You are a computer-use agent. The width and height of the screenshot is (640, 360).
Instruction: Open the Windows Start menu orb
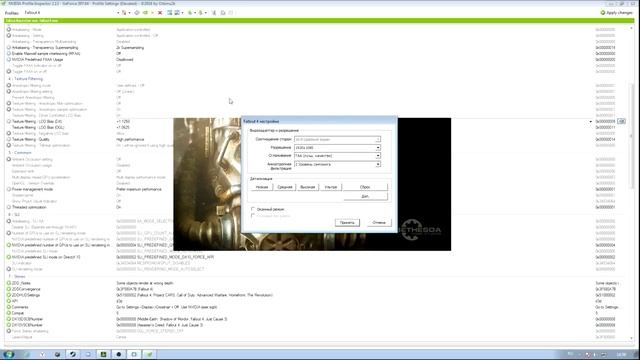(x=9, y=354)
